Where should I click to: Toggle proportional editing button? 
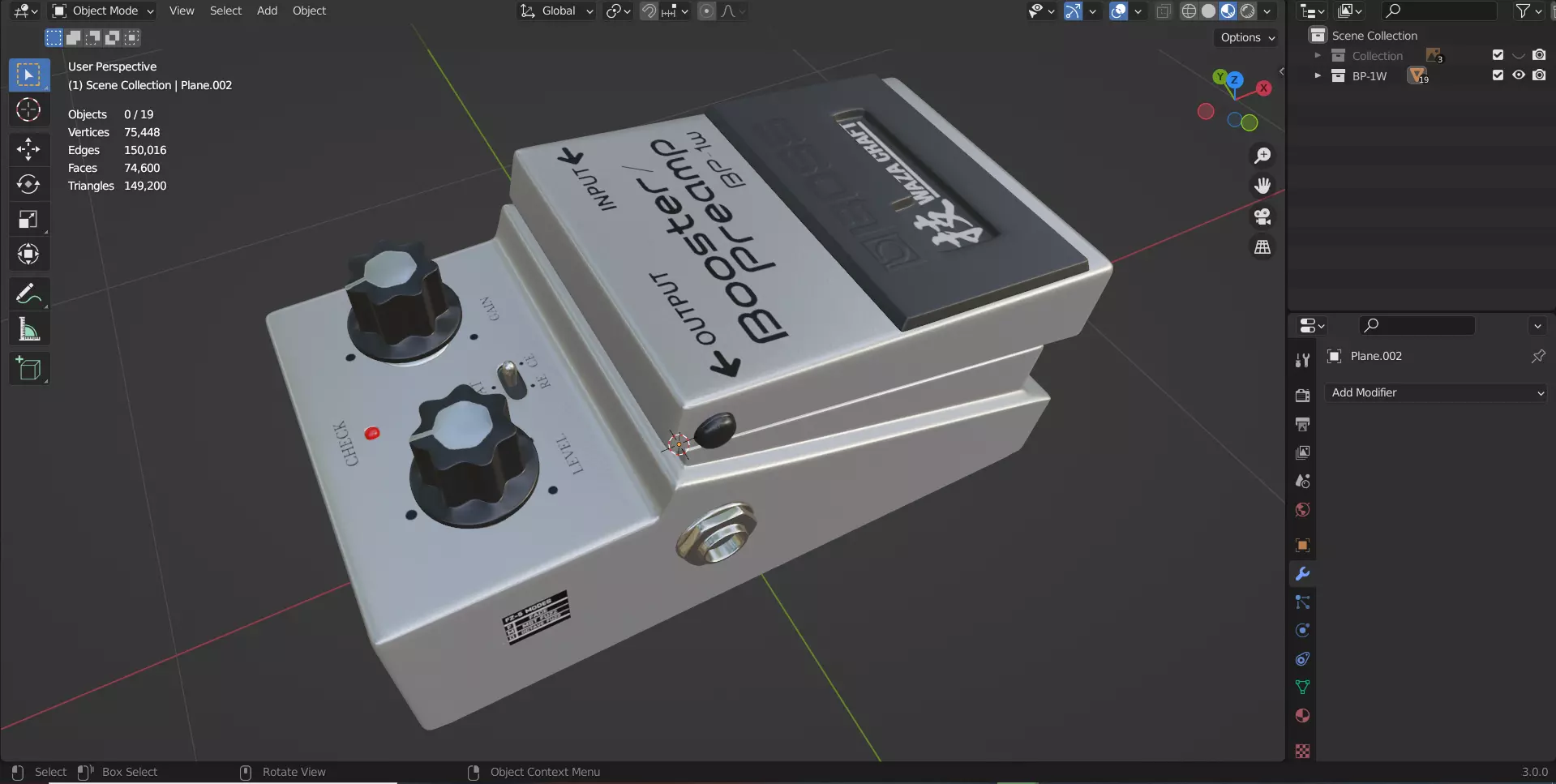(x=707, y=11)
